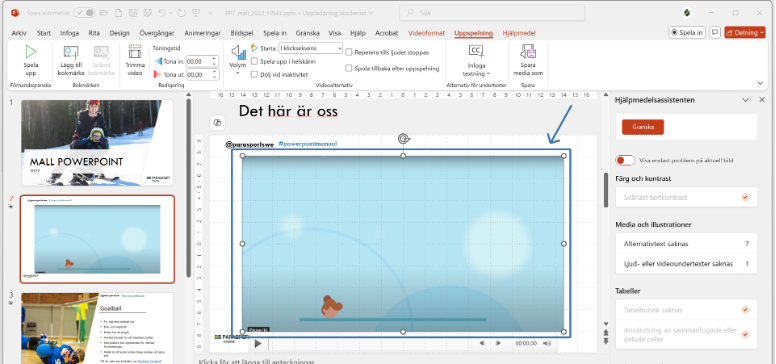The width and height of the screenshot is (776, 364).
Task: Check Spola tillbaka efter uppspelning
Action: point(349,68)
